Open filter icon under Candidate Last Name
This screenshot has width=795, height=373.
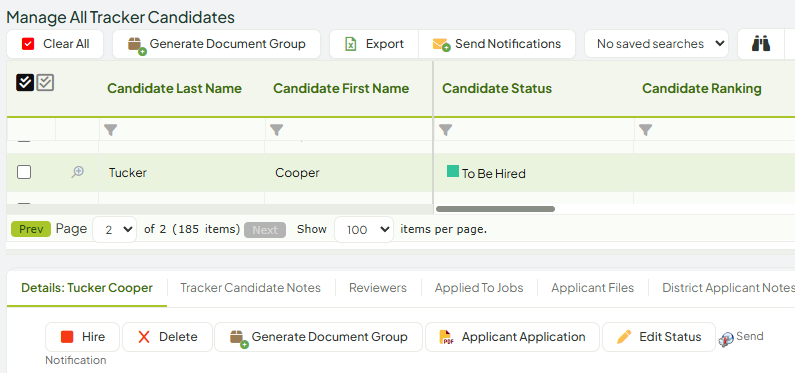coord(111,130)
